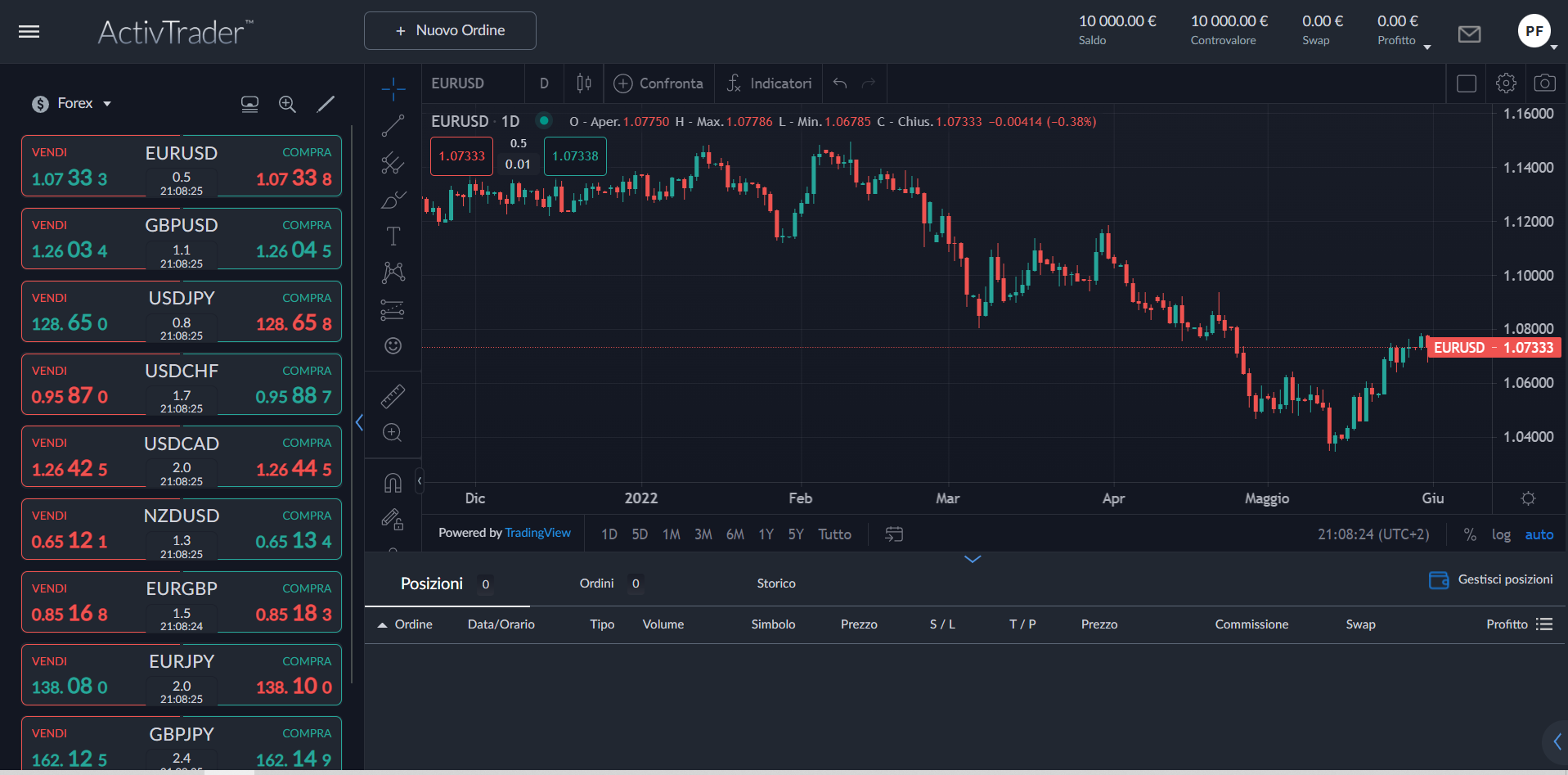Click Gestisci posizioni link
Screen dimensions: 1568x775
(x=1491, y=579)
